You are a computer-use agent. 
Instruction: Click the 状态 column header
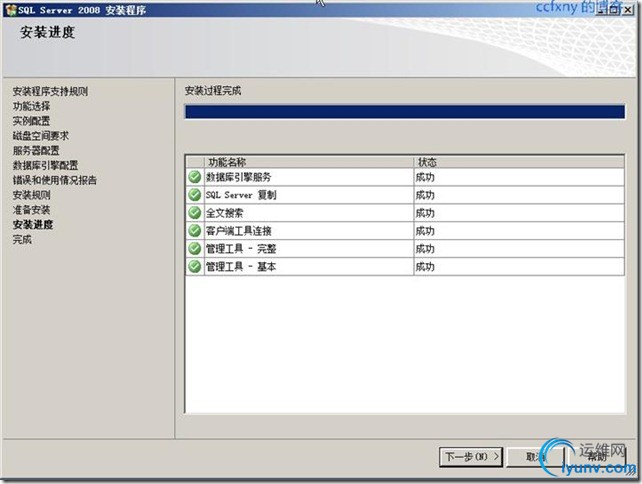(519, 162)
